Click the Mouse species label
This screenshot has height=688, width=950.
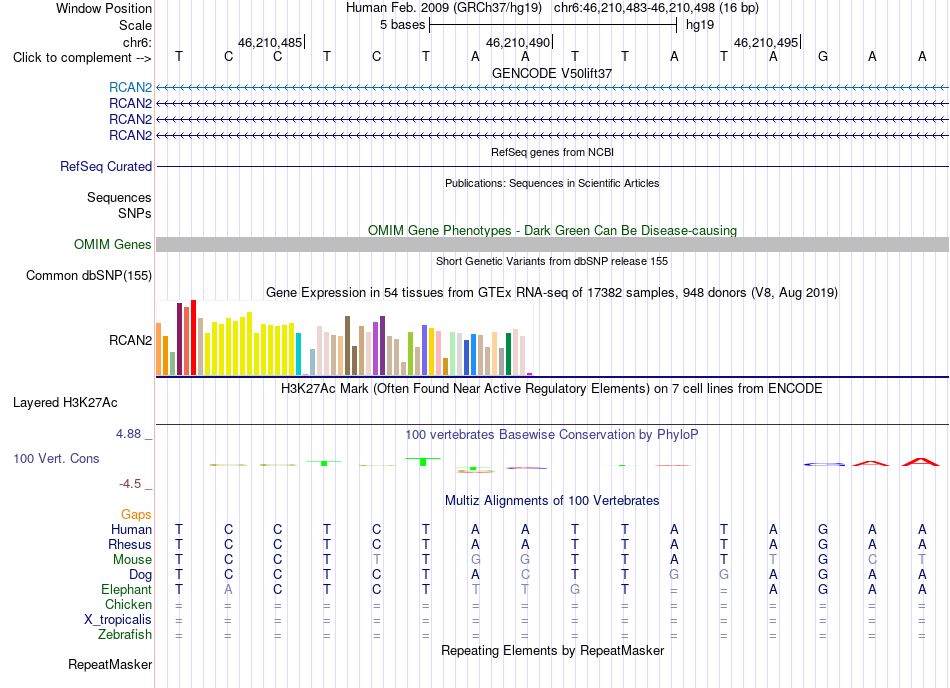pyautogui.click(x=133, y=560)
